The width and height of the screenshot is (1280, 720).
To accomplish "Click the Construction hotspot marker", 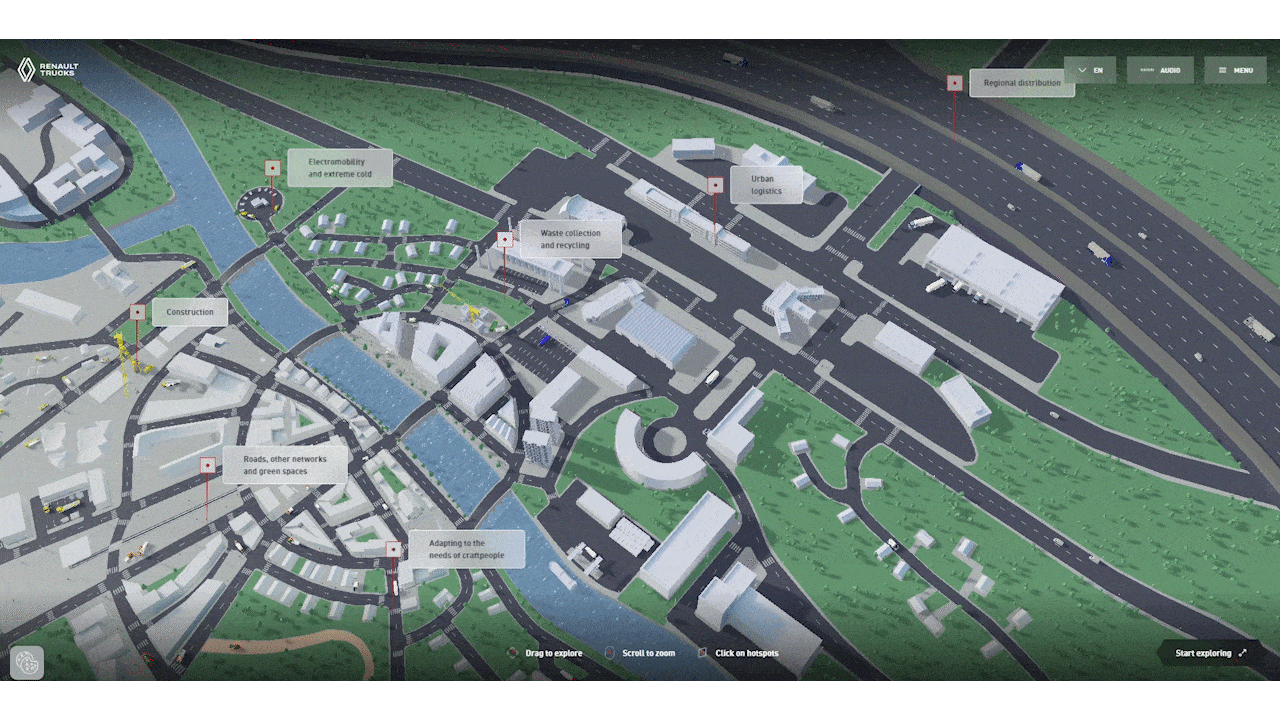I will point(138,312).
